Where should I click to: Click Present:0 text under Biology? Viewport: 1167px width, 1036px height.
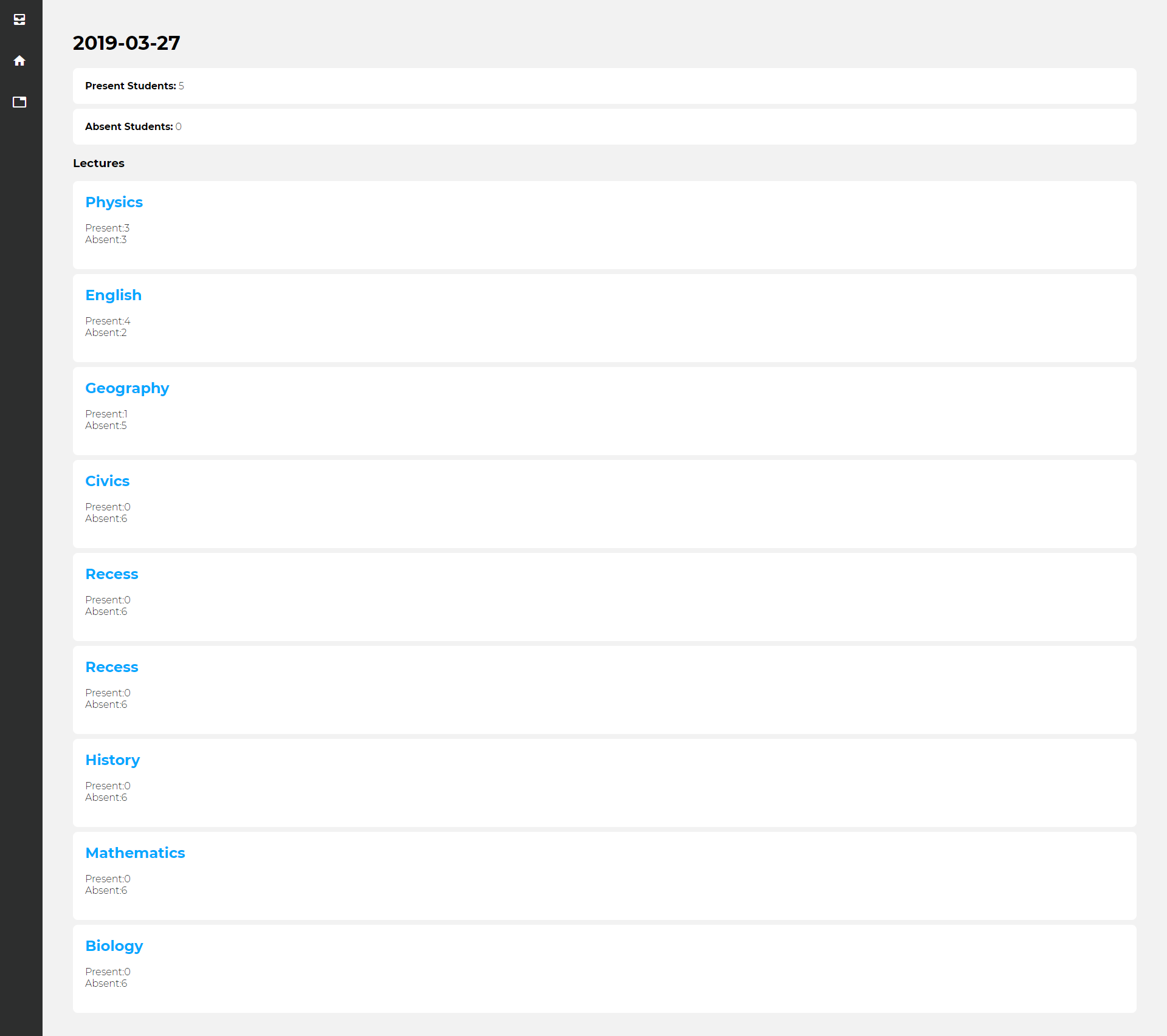(108, 972)
